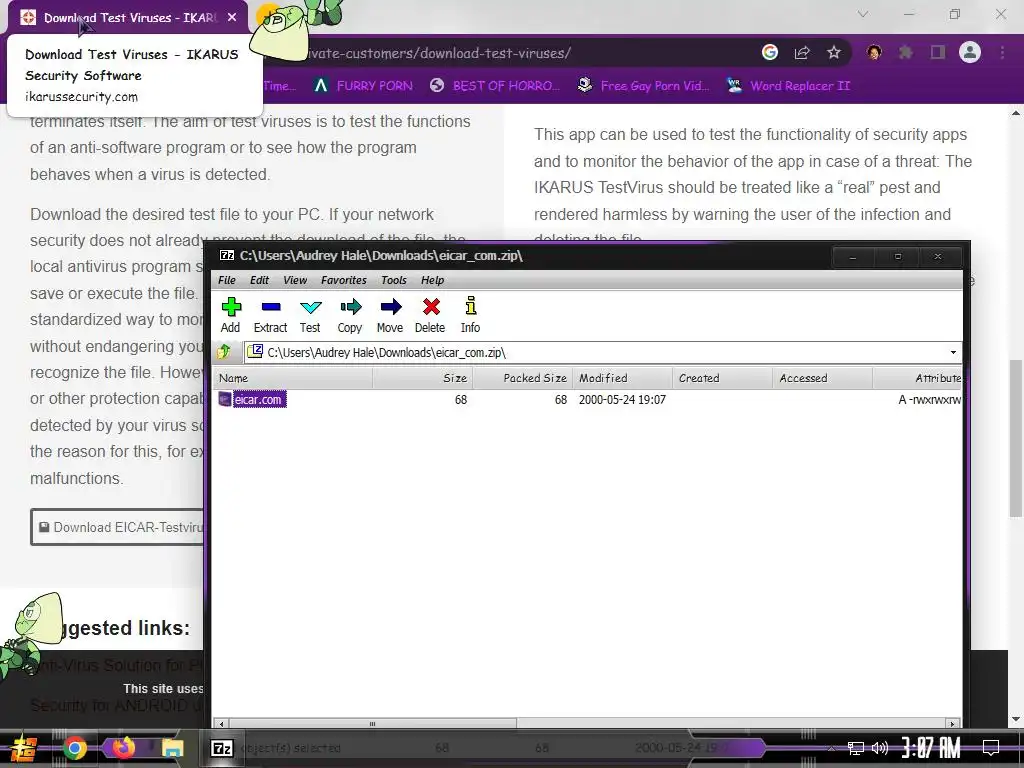Close the Download Test Viruses browser tab
The height and width of the screenshot is (768, 1024).
click(x=232, y=18)
